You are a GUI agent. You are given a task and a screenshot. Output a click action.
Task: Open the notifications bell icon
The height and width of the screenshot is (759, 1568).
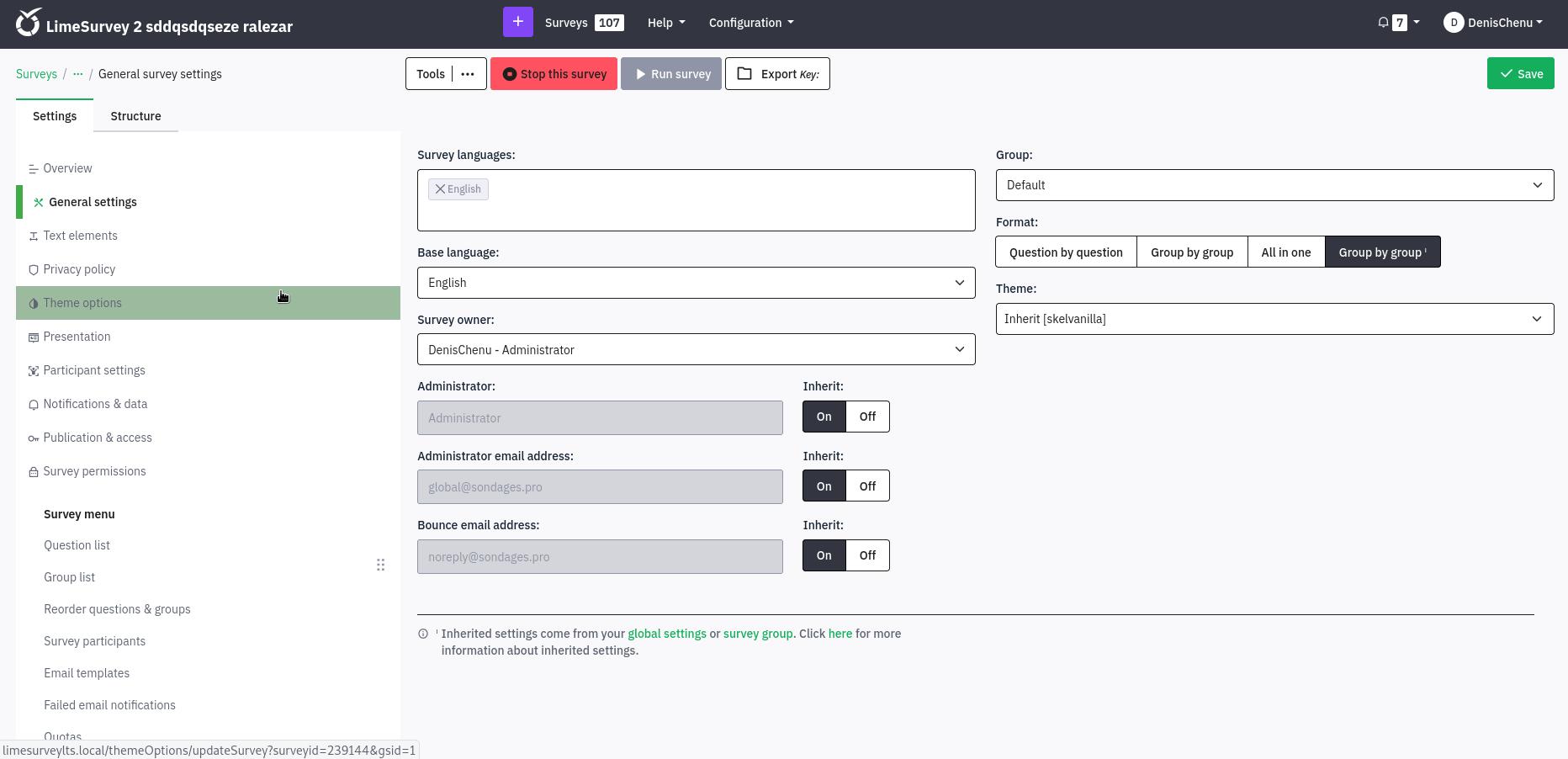click(x=1383, y=23)
